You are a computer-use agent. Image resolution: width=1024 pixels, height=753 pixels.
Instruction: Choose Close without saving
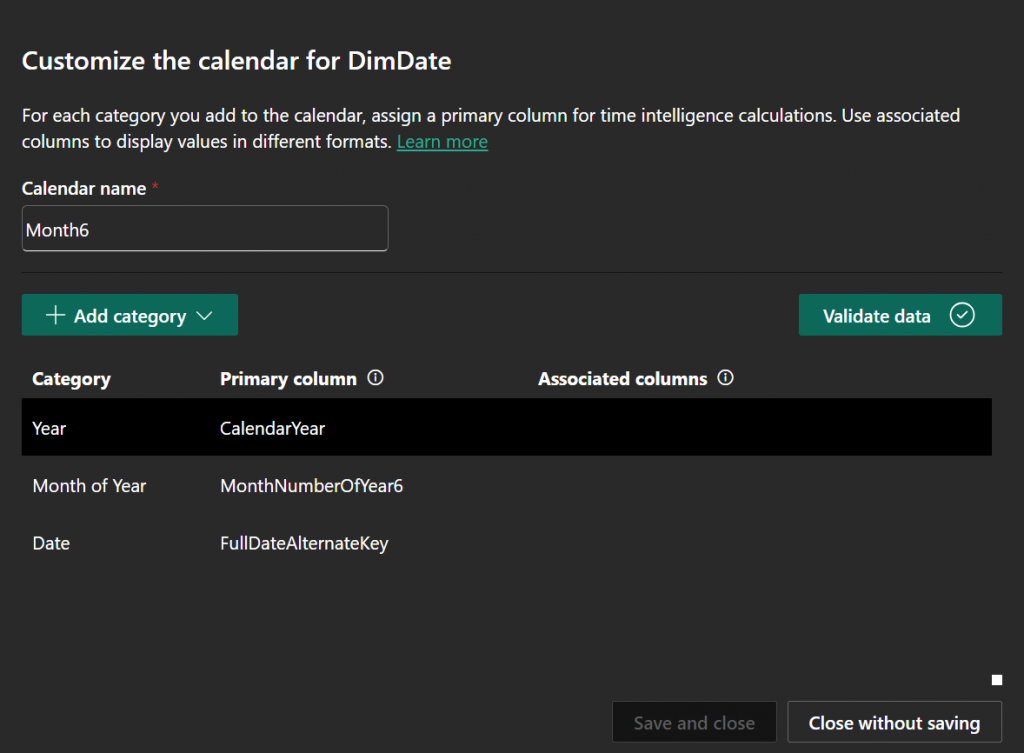tap(894, 723)
